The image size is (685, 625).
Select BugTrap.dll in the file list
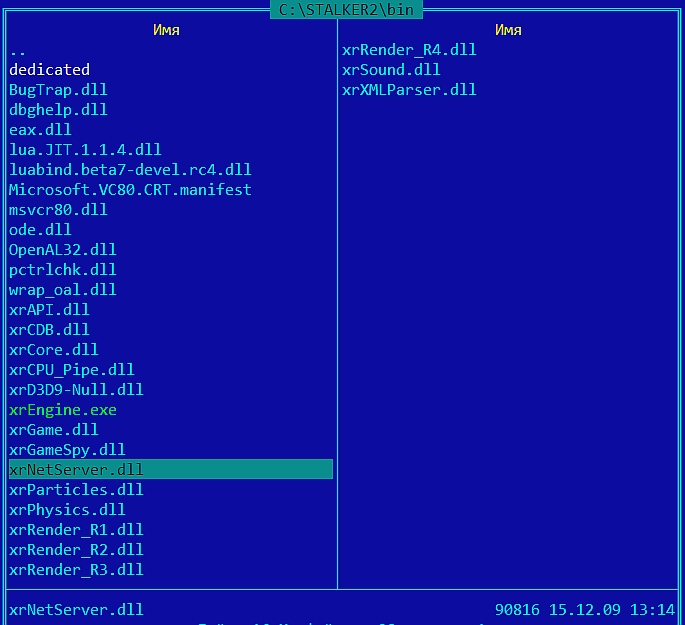pos(58,90)
